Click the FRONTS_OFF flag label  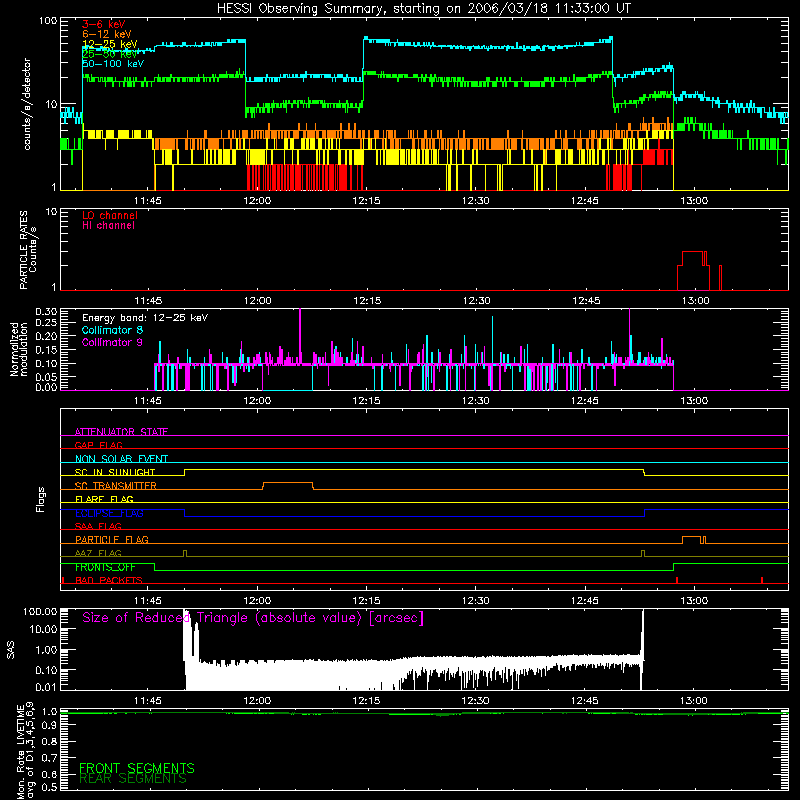coord(105,567)
